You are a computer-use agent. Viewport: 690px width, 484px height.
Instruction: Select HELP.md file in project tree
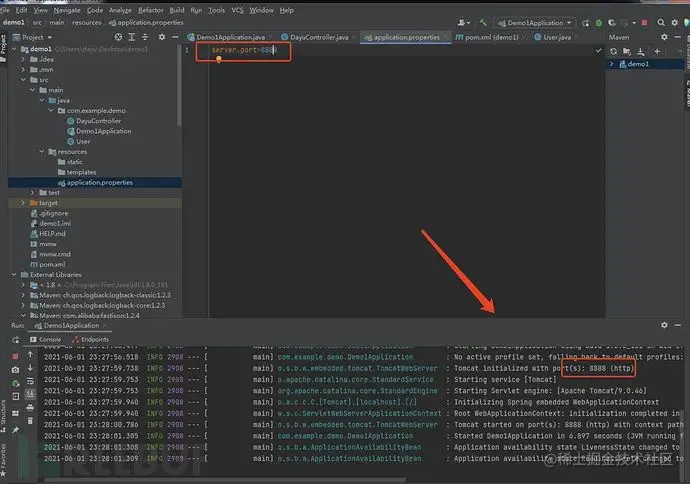click(x=48, y=234)
